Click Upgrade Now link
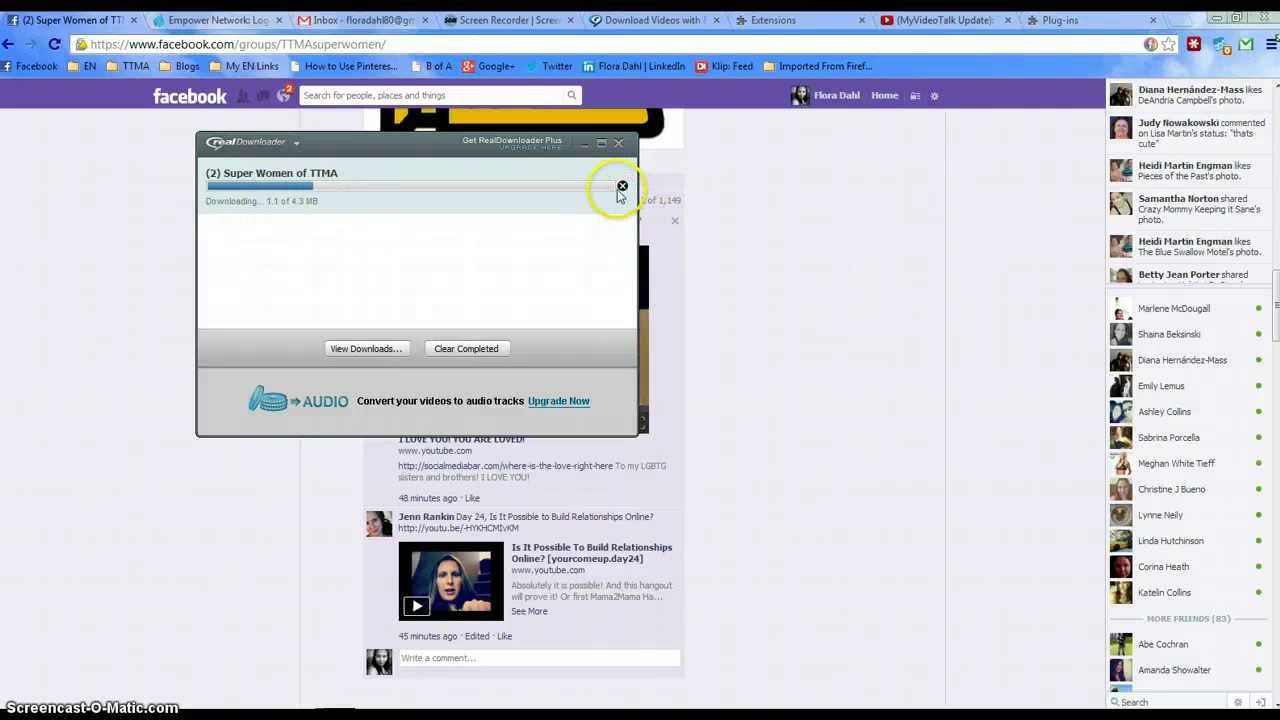 tap(558, 401)
